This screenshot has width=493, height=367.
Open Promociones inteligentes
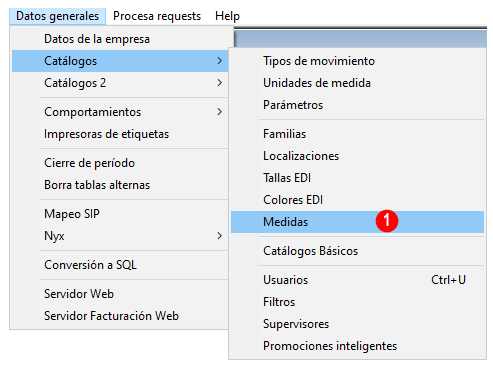tap(357, 346)
